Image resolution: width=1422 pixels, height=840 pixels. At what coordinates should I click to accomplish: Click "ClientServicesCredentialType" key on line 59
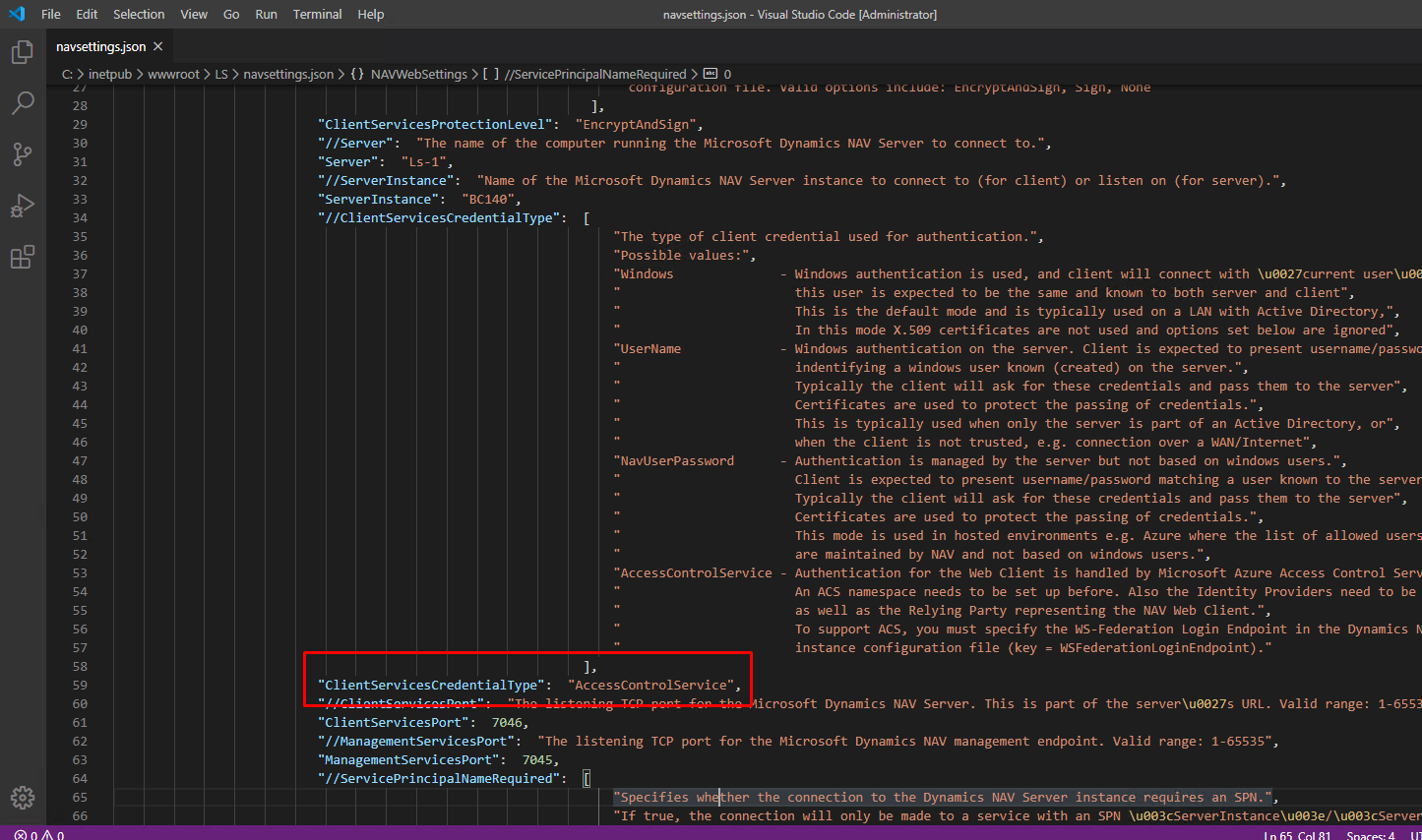click(x=432, y=686)
